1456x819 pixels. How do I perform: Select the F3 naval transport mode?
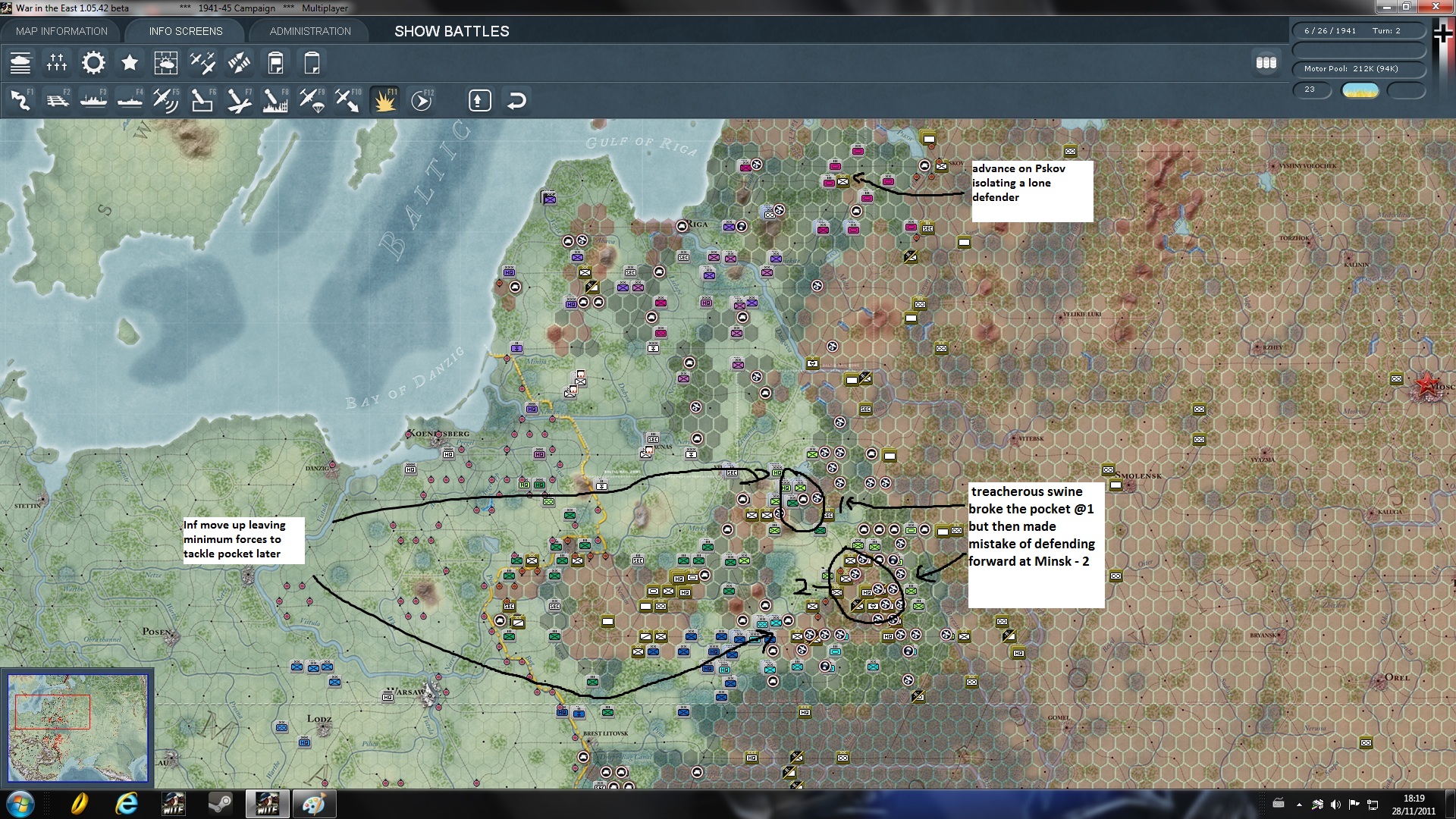coord(93,100)
